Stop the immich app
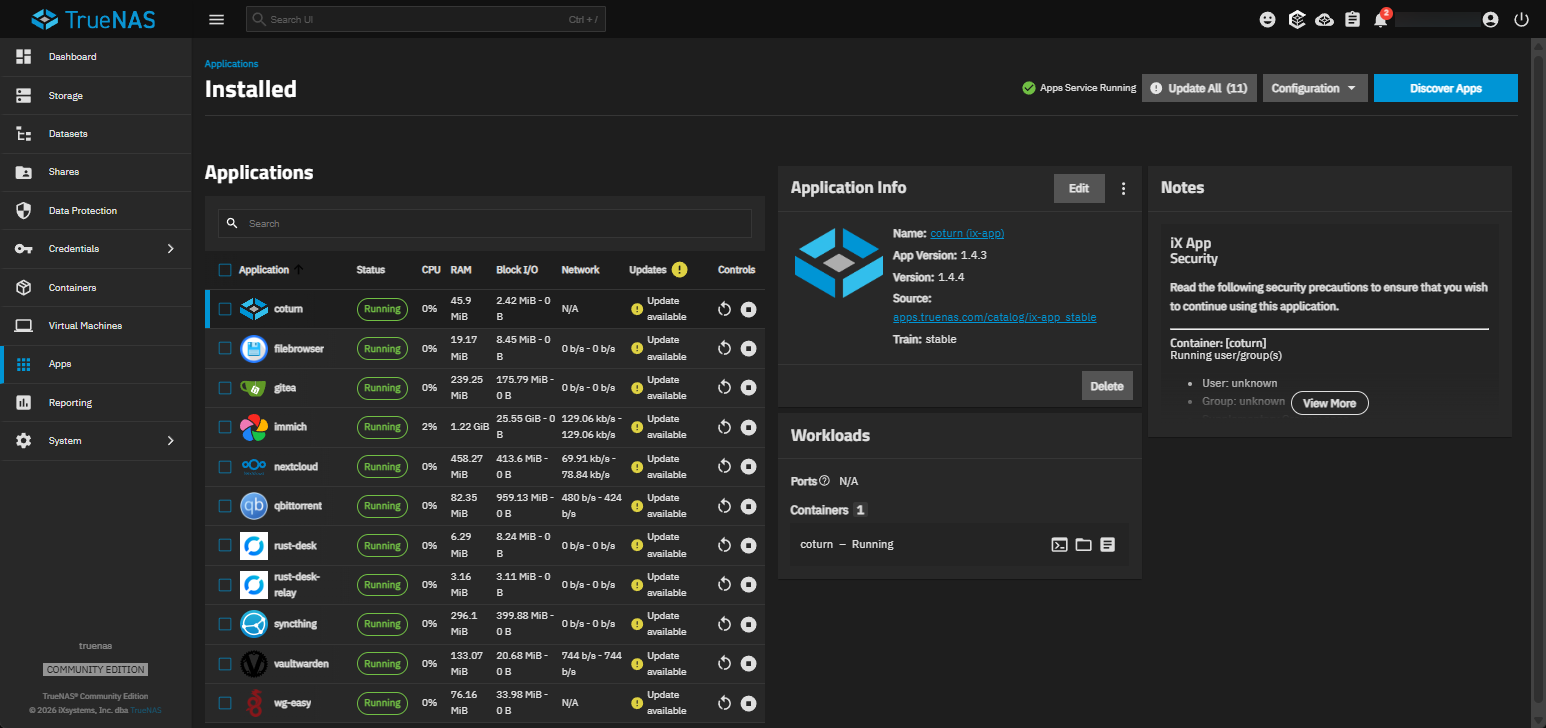 (749, 427)
